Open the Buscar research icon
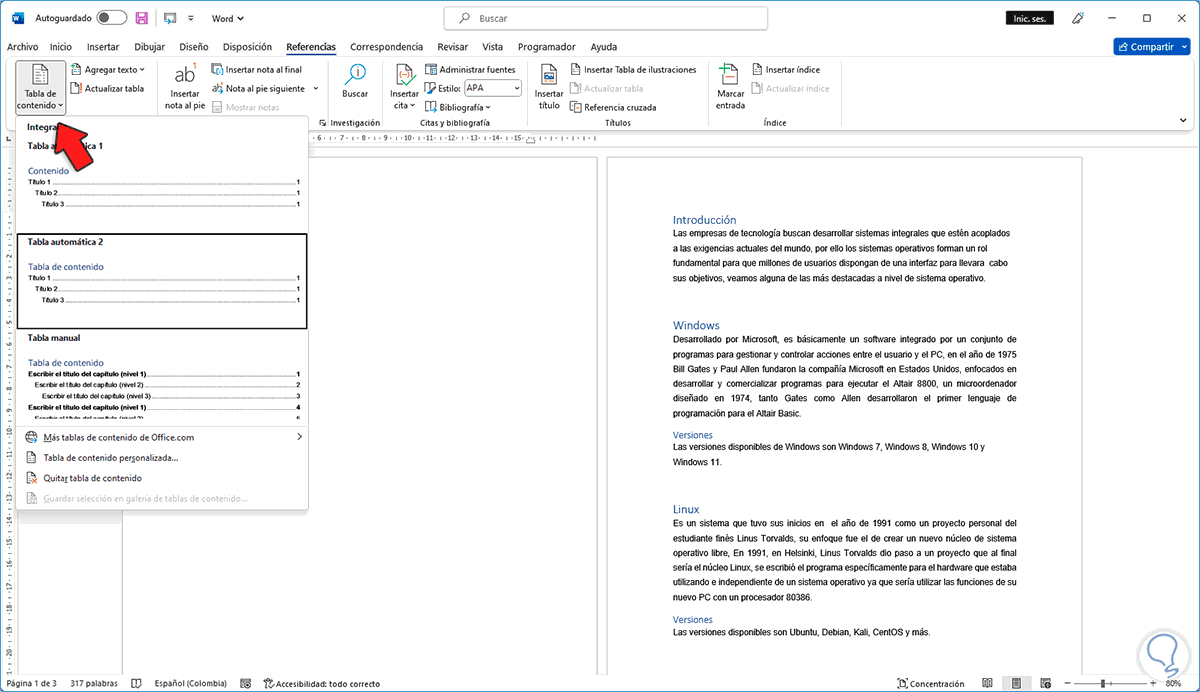 355,80
